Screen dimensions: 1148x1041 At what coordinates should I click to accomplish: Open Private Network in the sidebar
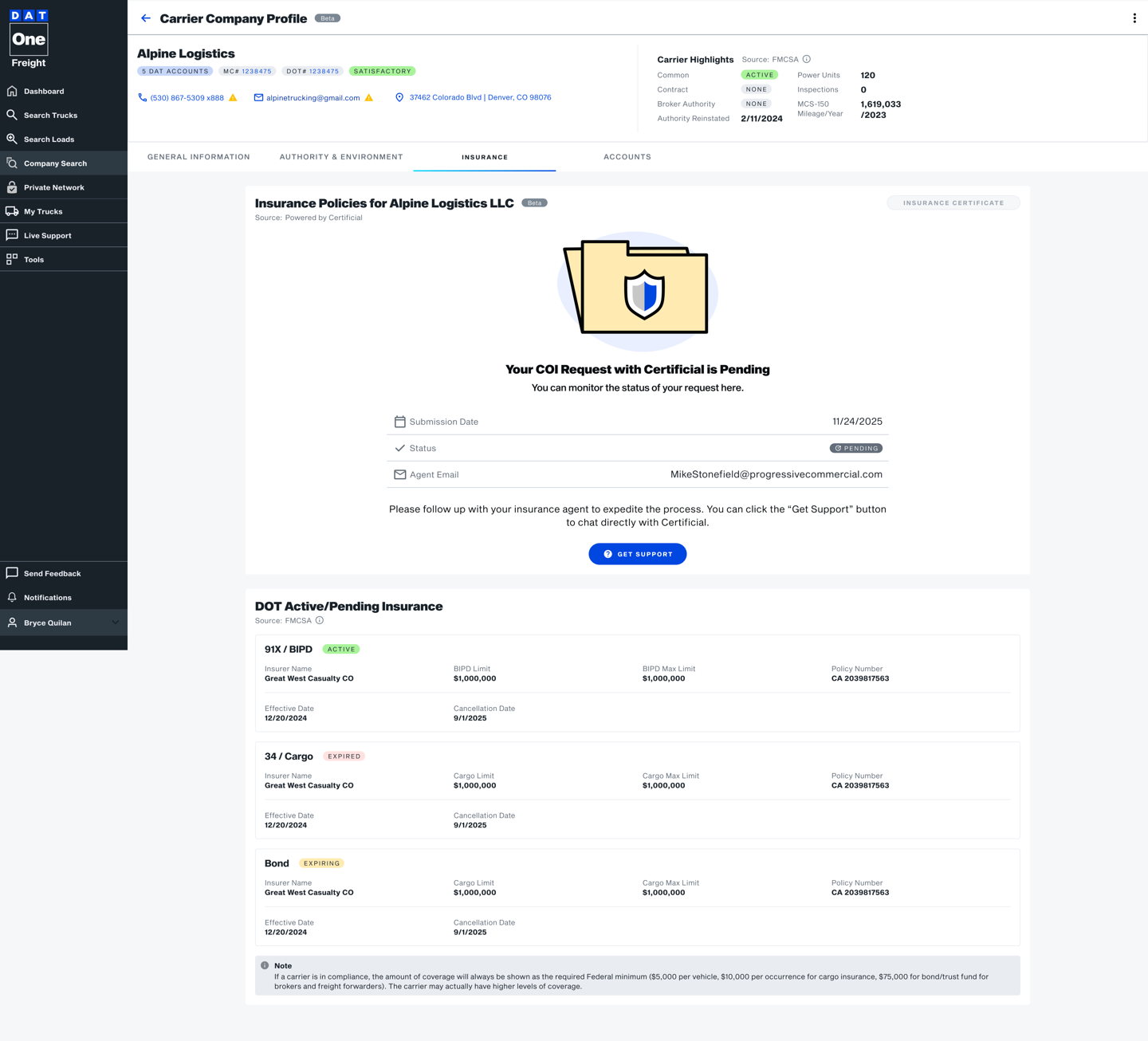click(53, 187)
